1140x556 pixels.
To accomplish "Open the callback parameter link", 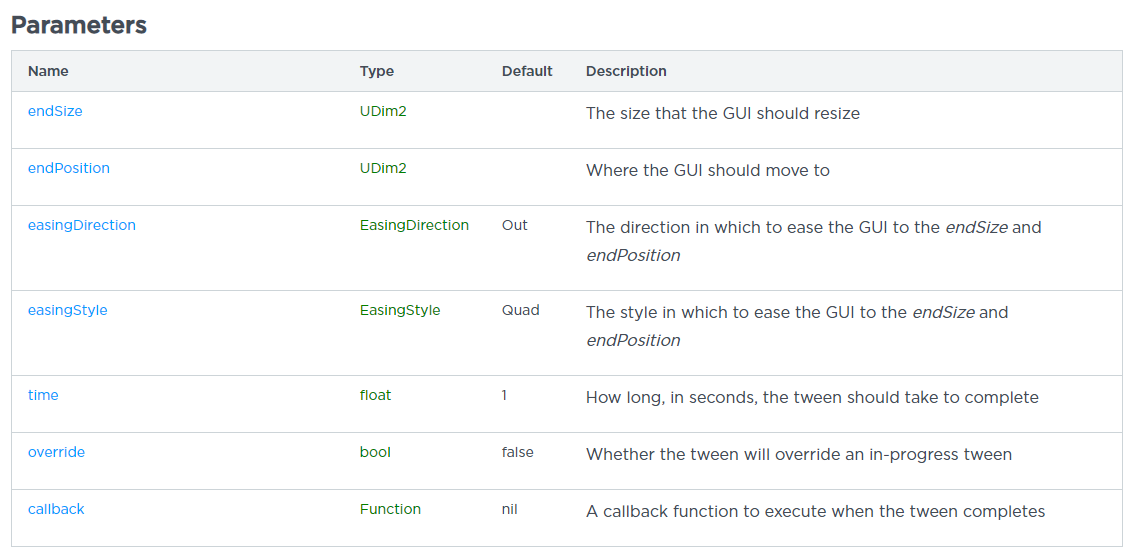I will (x=56, y=509).
